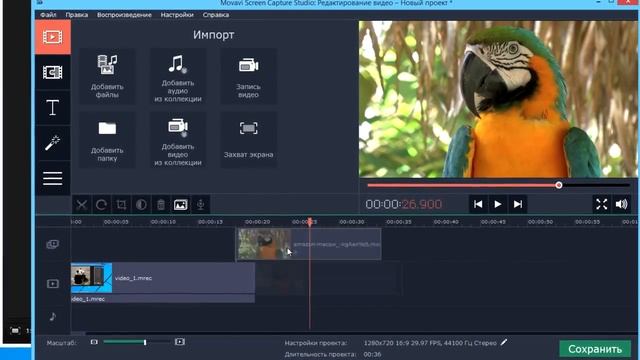Open the Titles text tab
This screenshot has height=360, width=640.
(x=53, y=108)
